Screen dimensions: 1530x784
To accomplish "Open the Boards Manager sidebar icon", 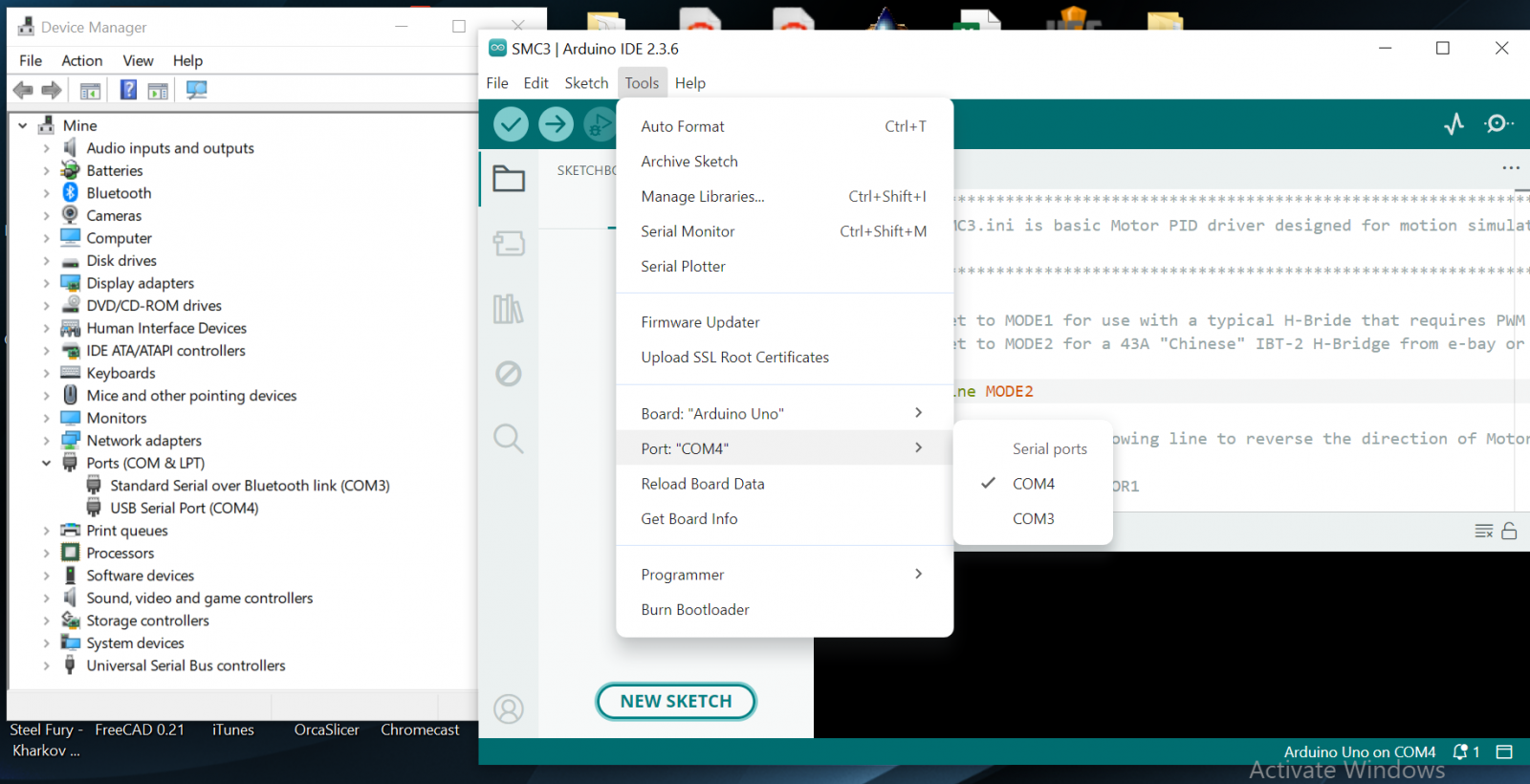I will pyautogui.click(x=509, y=244).
